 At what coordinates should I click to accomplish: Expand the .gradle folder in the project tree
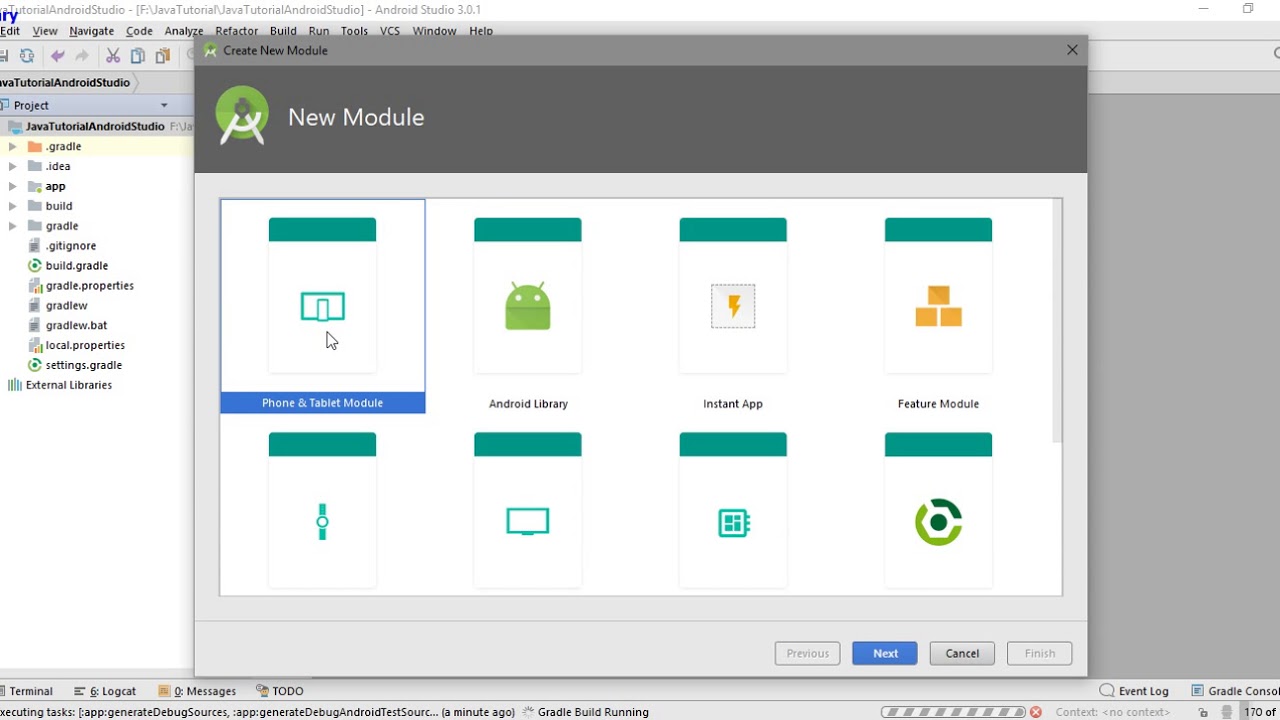pyautogui.click(x=12, y=146)
